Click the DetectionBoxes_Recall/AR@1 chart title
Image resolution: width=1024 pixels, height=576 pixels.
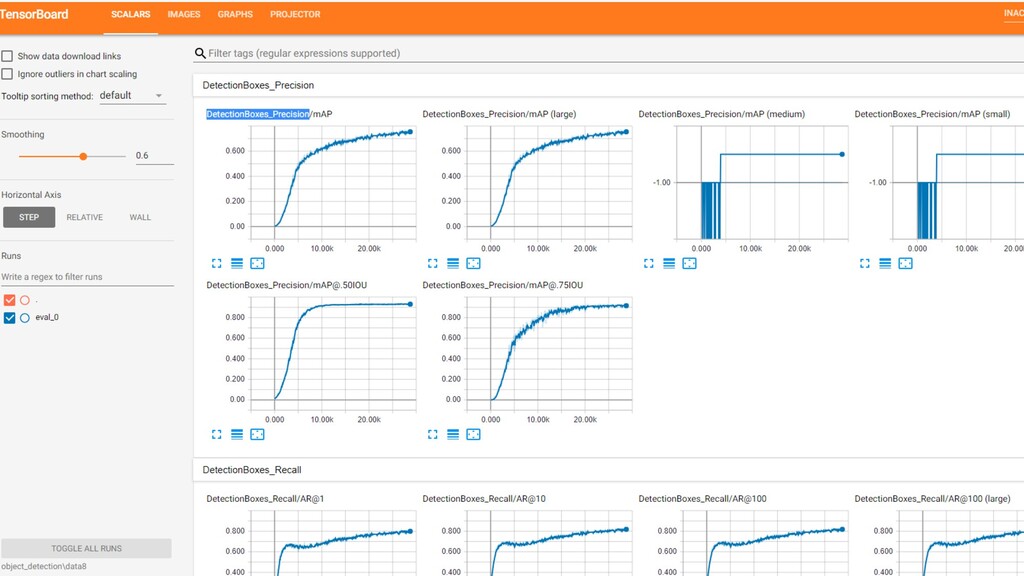tap(265, 499)
